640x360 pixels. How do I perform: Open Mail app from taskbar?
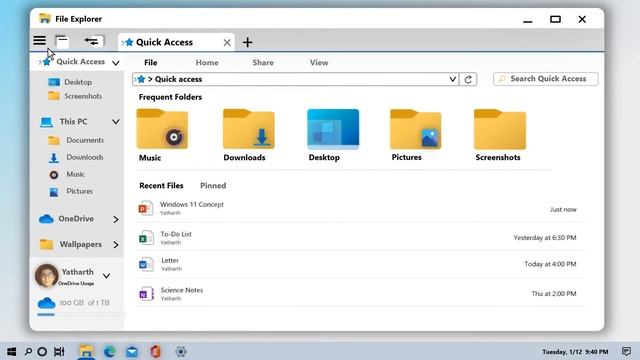[132, 351]
